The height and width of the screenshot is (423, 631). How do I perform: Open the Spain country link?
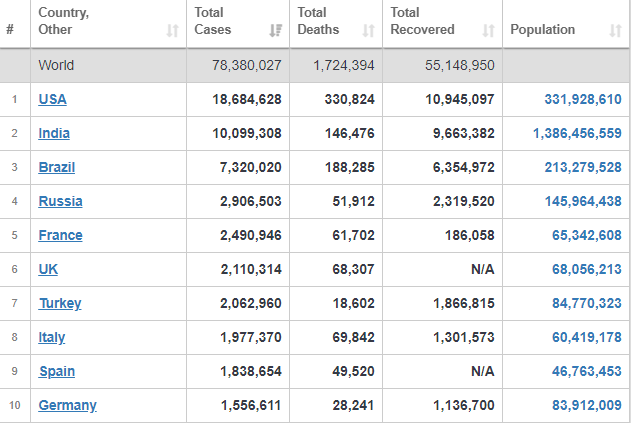pos(57,371)
